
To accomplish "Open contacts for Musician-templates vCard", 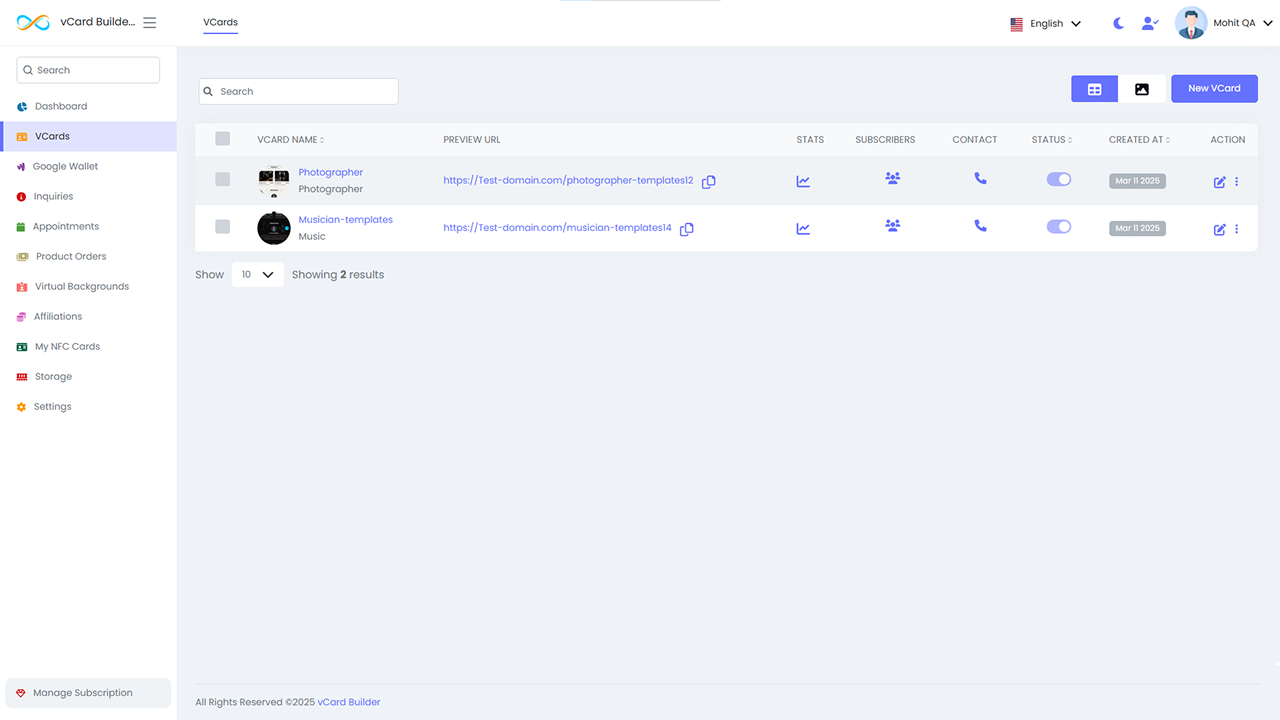I will coord(980,226).
